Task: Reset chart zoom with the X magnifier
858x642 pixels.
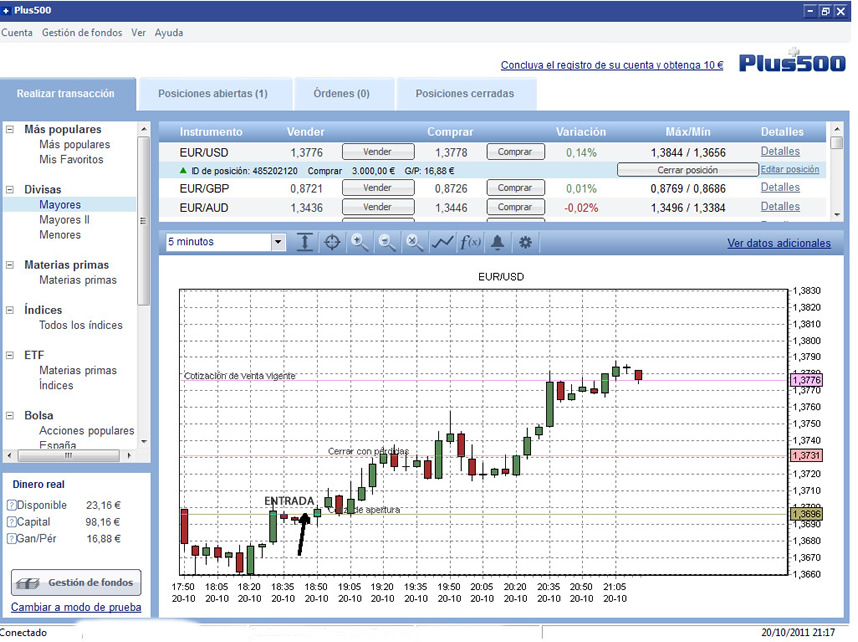Action: [x=414, y=242]
